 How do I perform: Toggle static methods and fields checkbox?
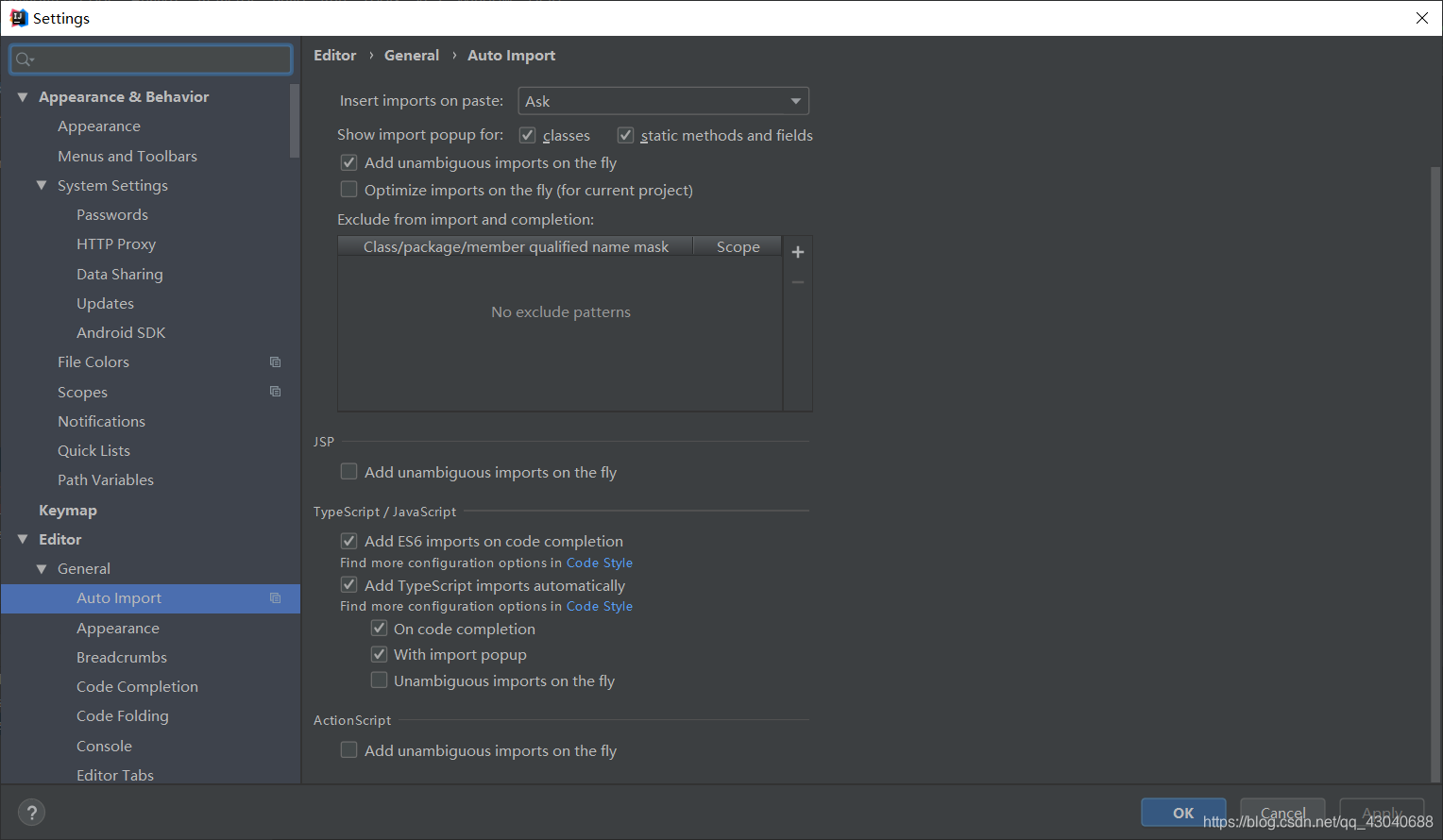[626, 135]
